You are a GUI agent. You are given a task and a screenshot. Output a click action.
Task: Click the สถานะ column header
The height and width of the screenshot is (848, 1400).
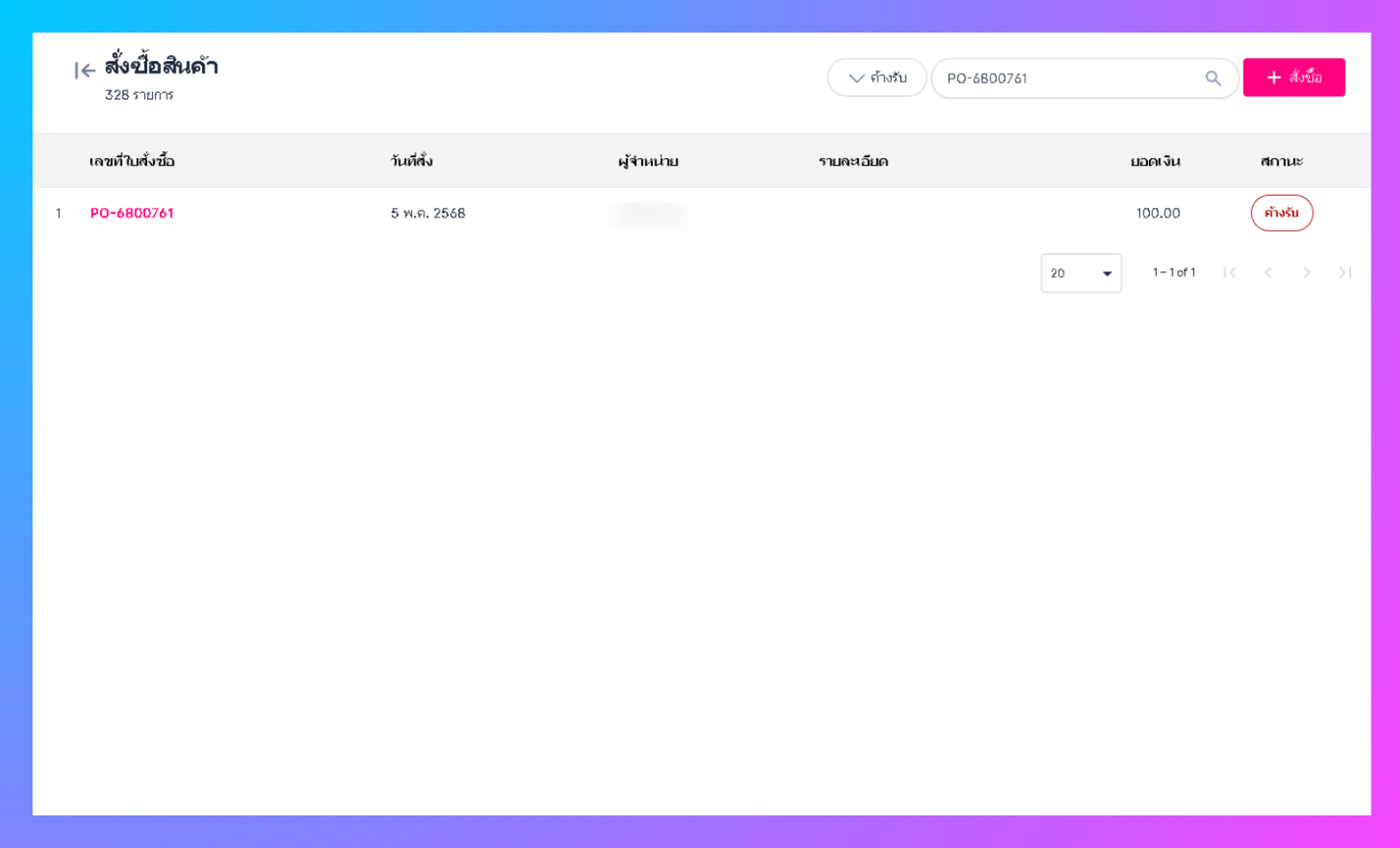(1282, 161)
